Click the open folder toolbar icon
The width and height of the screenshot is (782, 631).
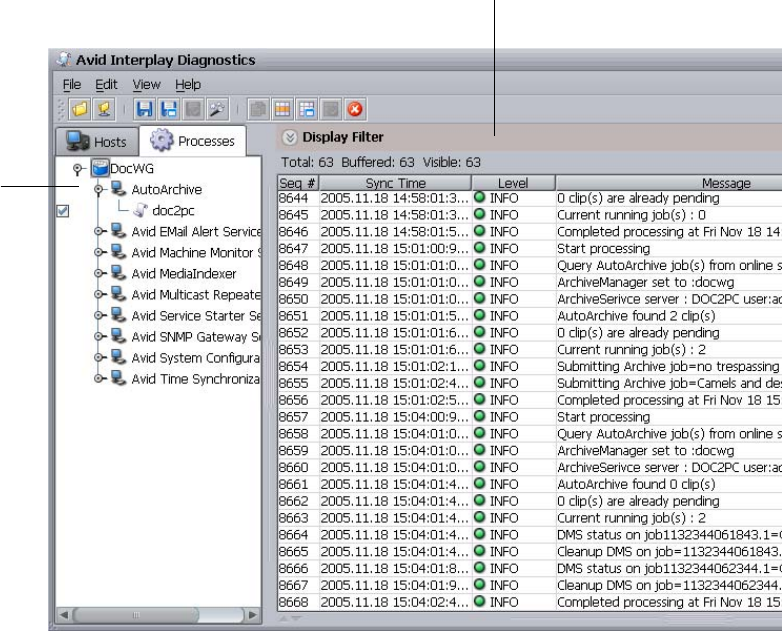pyautogui.click(x=79, y=109)
